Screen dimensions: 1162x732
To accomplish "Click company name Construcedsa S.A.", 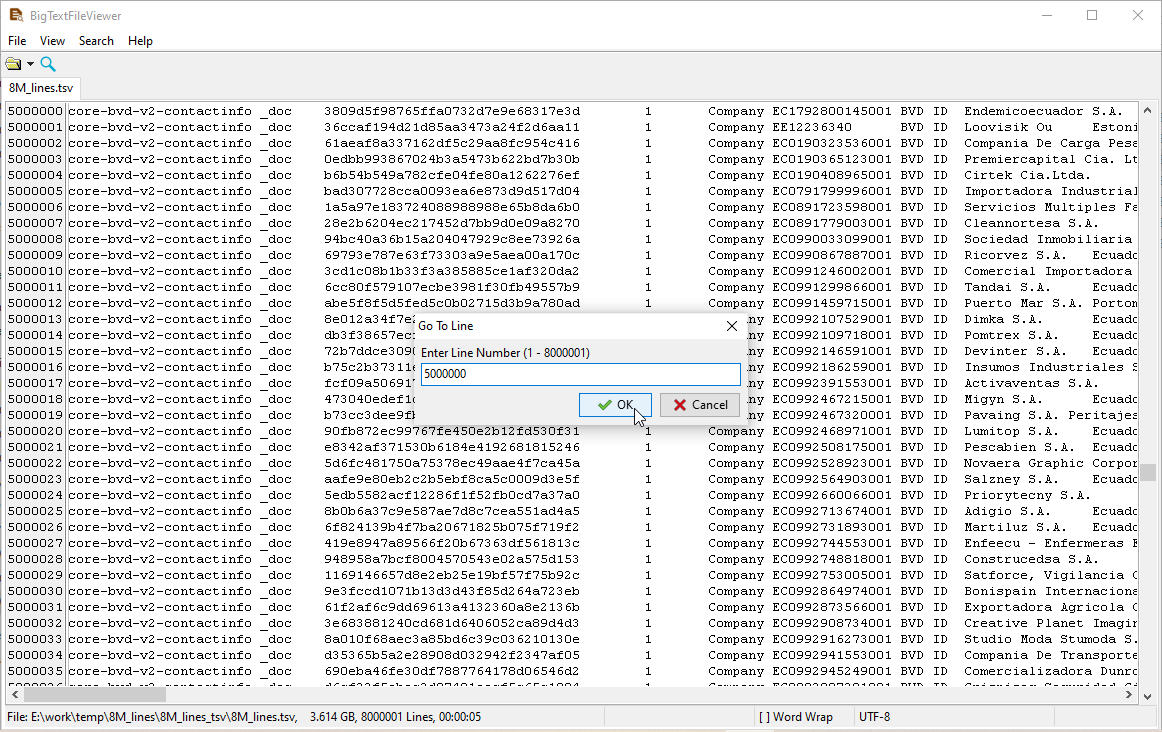I will coord(1031,559).
